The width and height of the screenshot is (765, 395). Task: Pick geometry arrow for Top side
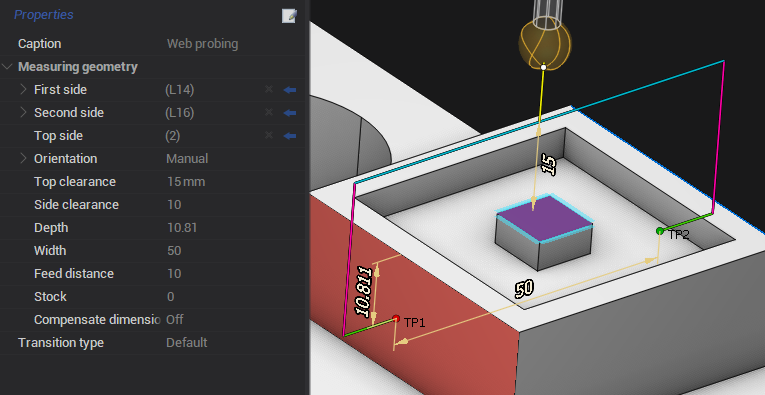290,136
